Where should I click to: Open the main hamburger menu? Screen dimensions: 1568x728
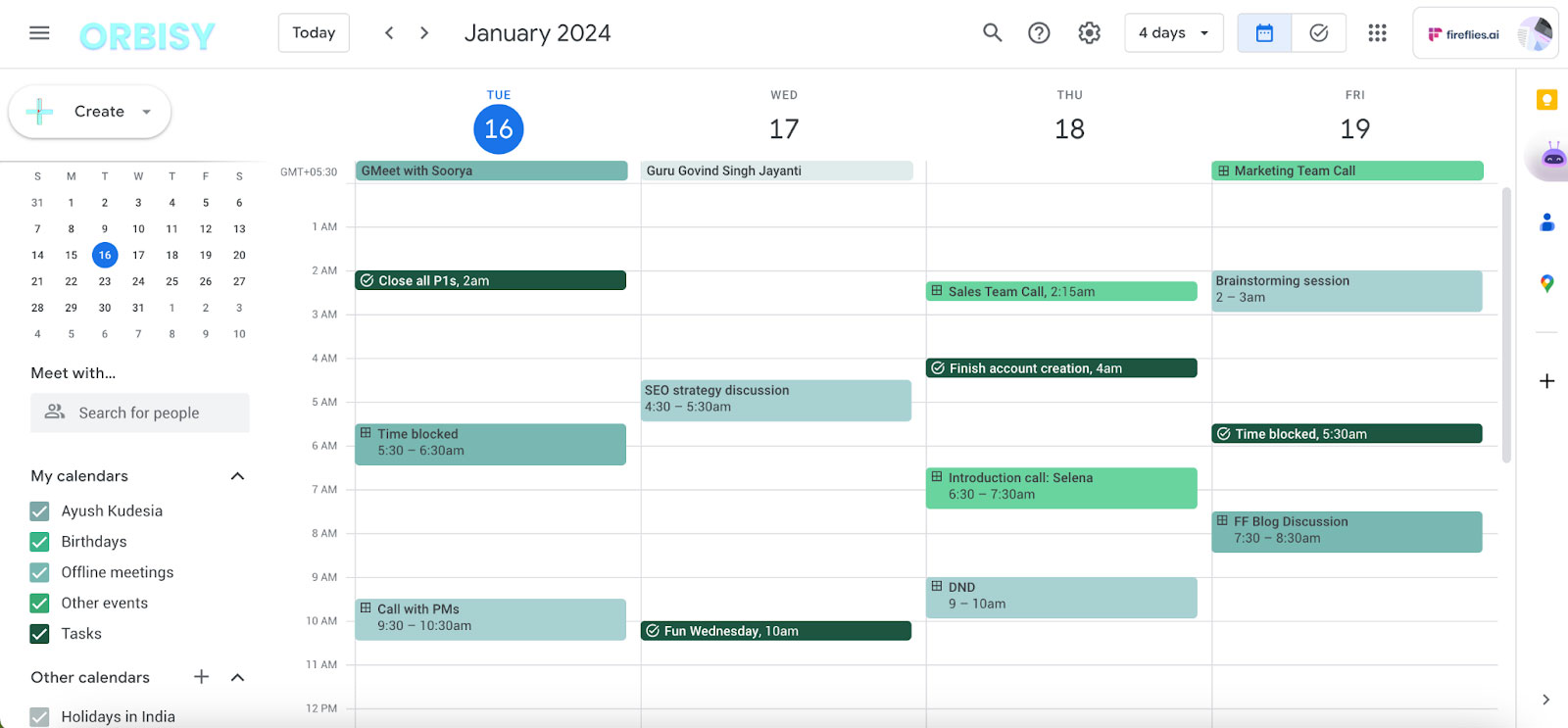(x=39, y=33)
